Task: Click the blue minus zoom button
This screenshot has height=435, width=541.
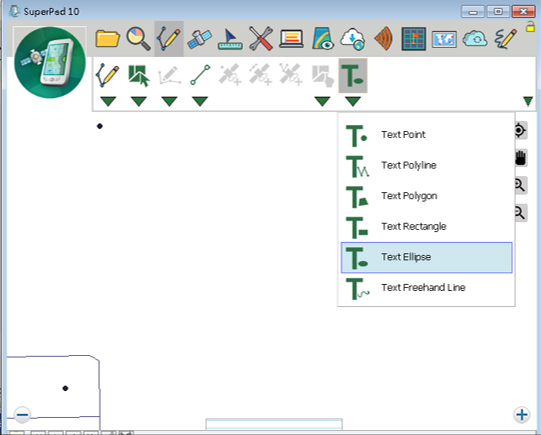Action: pyautogui.click(x=23, y=415)
